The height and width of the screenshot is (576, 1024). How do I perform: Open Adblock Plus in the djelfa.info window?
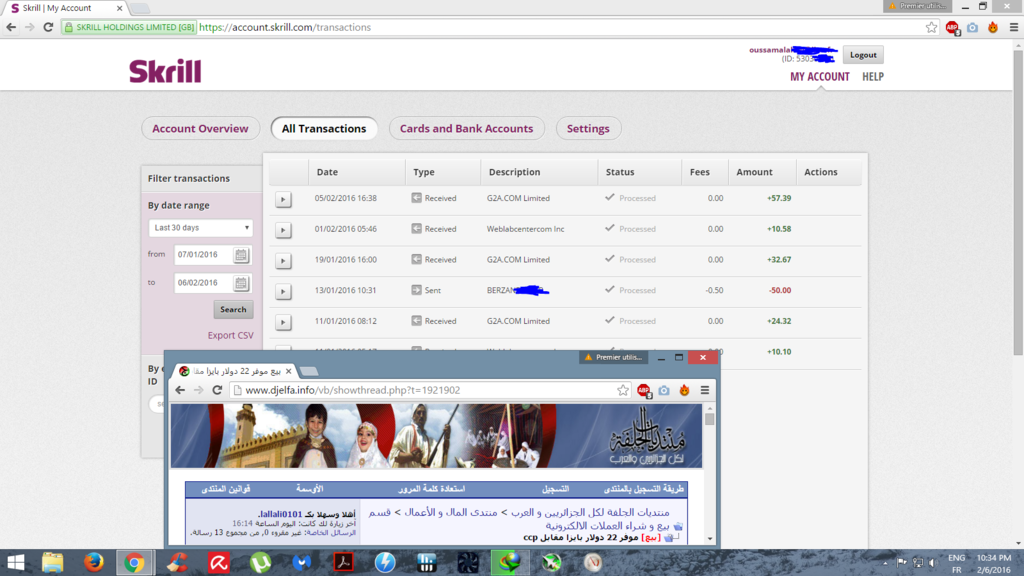click(644, 391)
